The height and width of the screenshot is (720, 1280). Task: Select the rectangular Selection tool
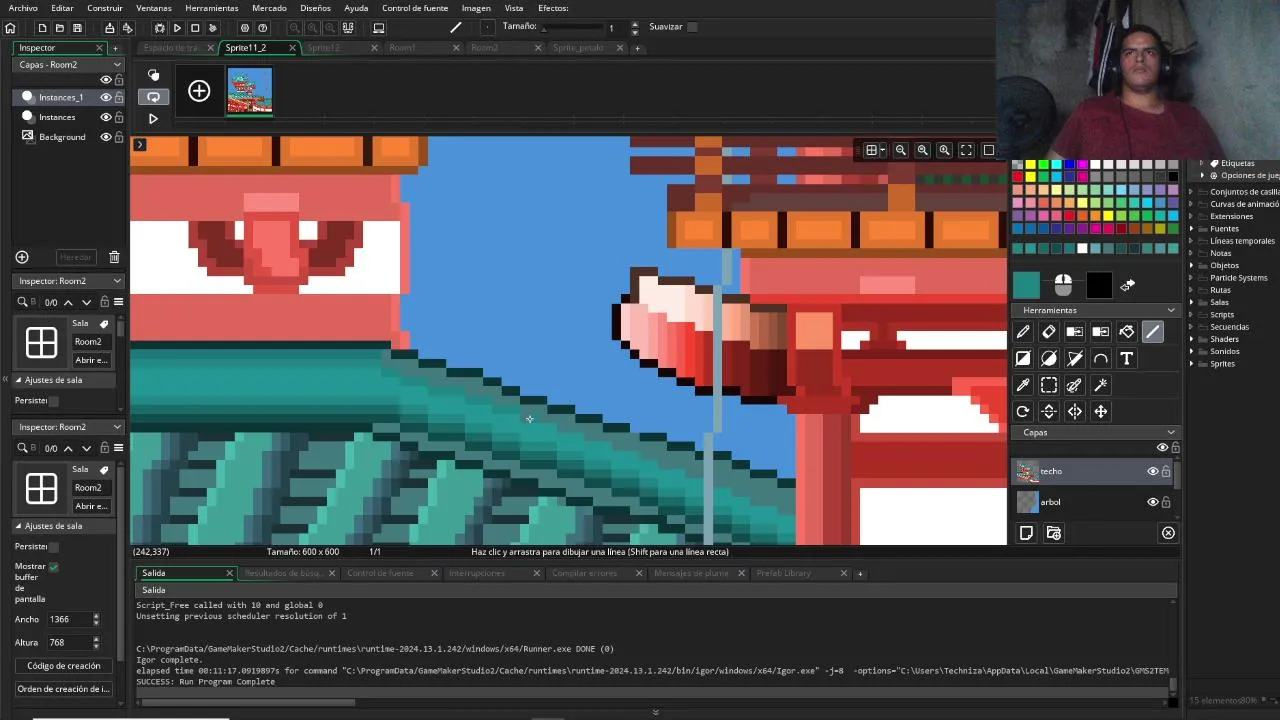coord(1049,385)
